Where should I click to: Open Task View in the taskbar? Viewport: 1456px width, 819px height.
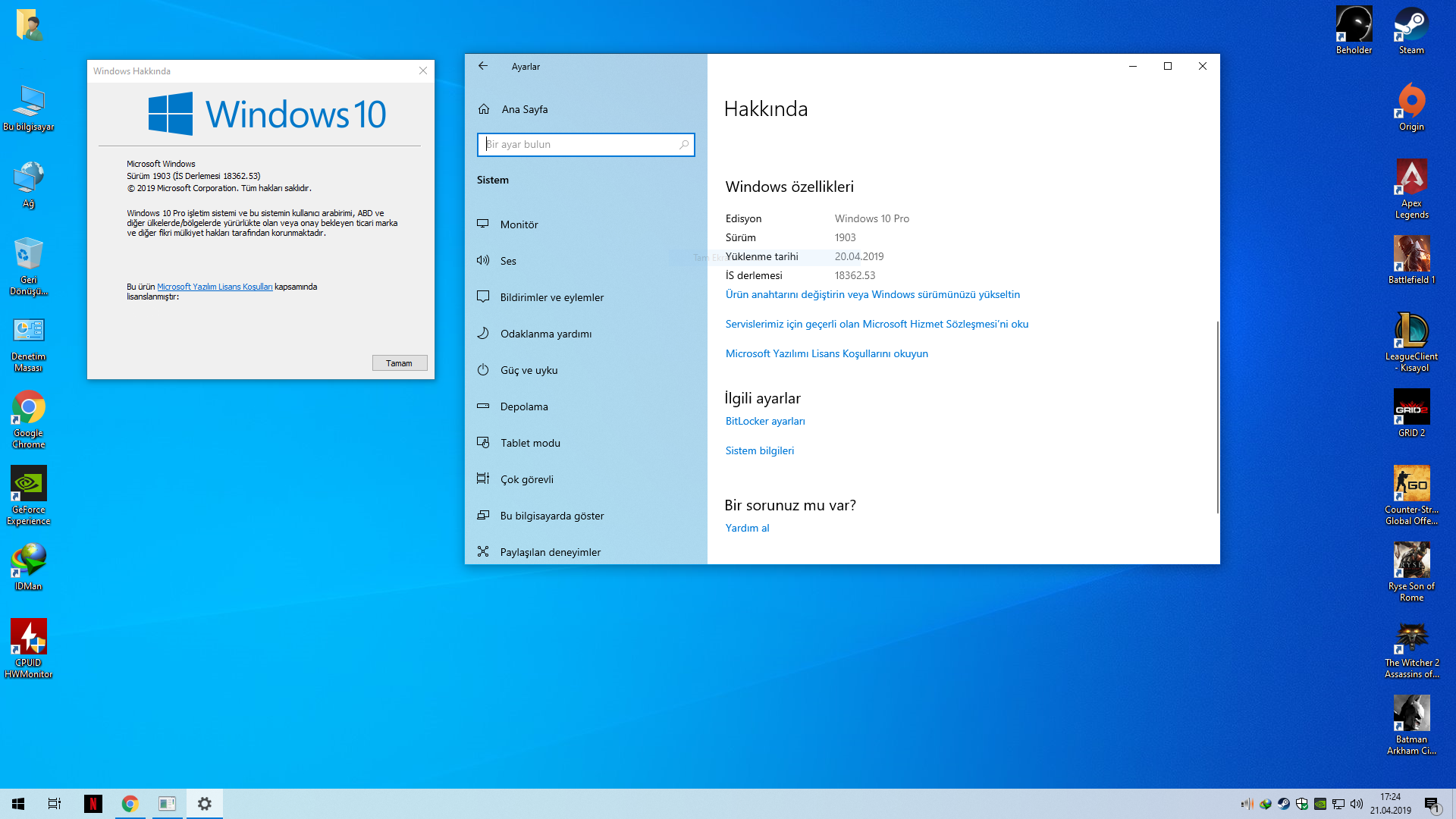(55, 804)
